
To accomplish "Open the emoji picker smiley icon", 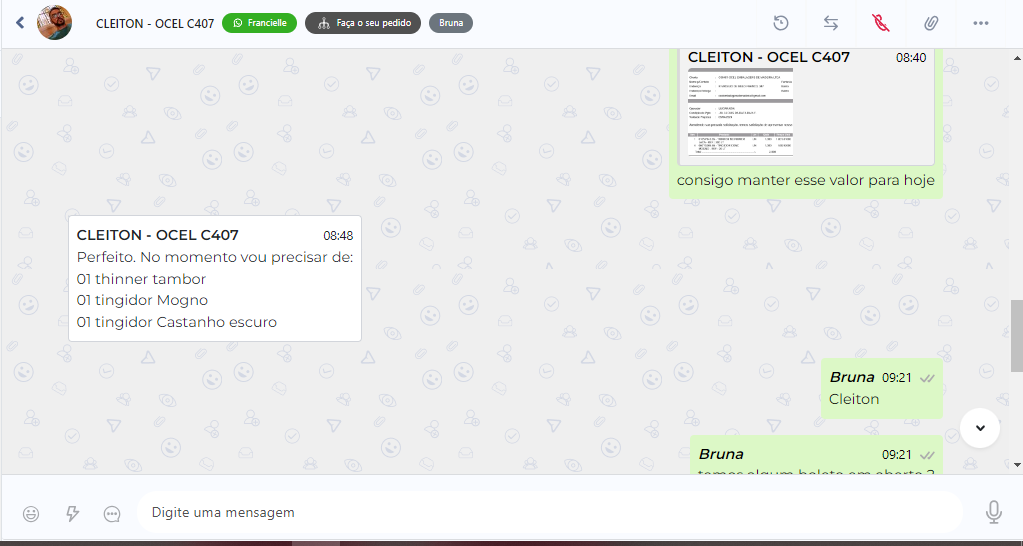I will (x=31, y=513).
